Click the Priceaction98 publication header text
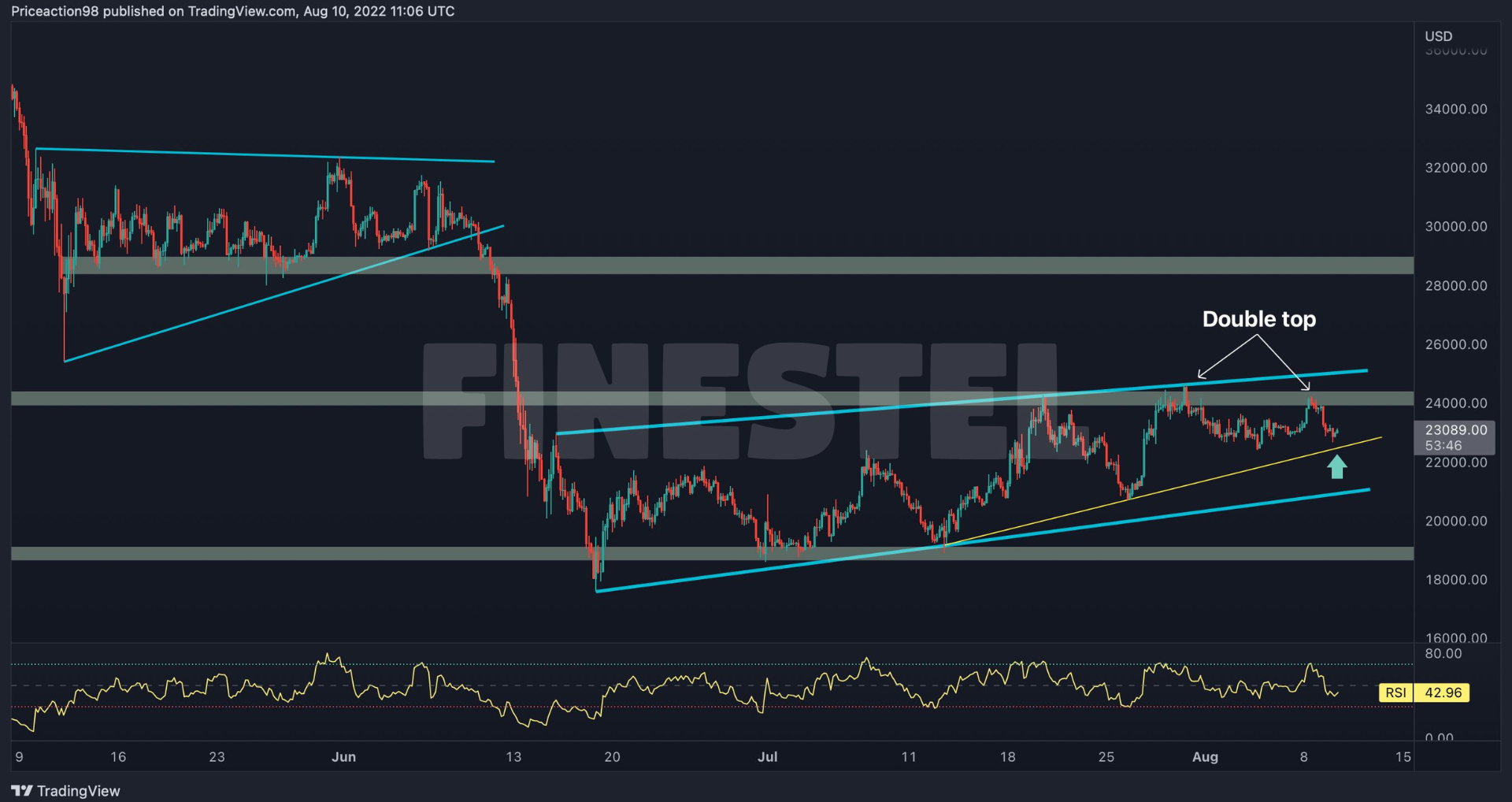The width and height of the screenshot is (1512, 802). tap(233, 11)
